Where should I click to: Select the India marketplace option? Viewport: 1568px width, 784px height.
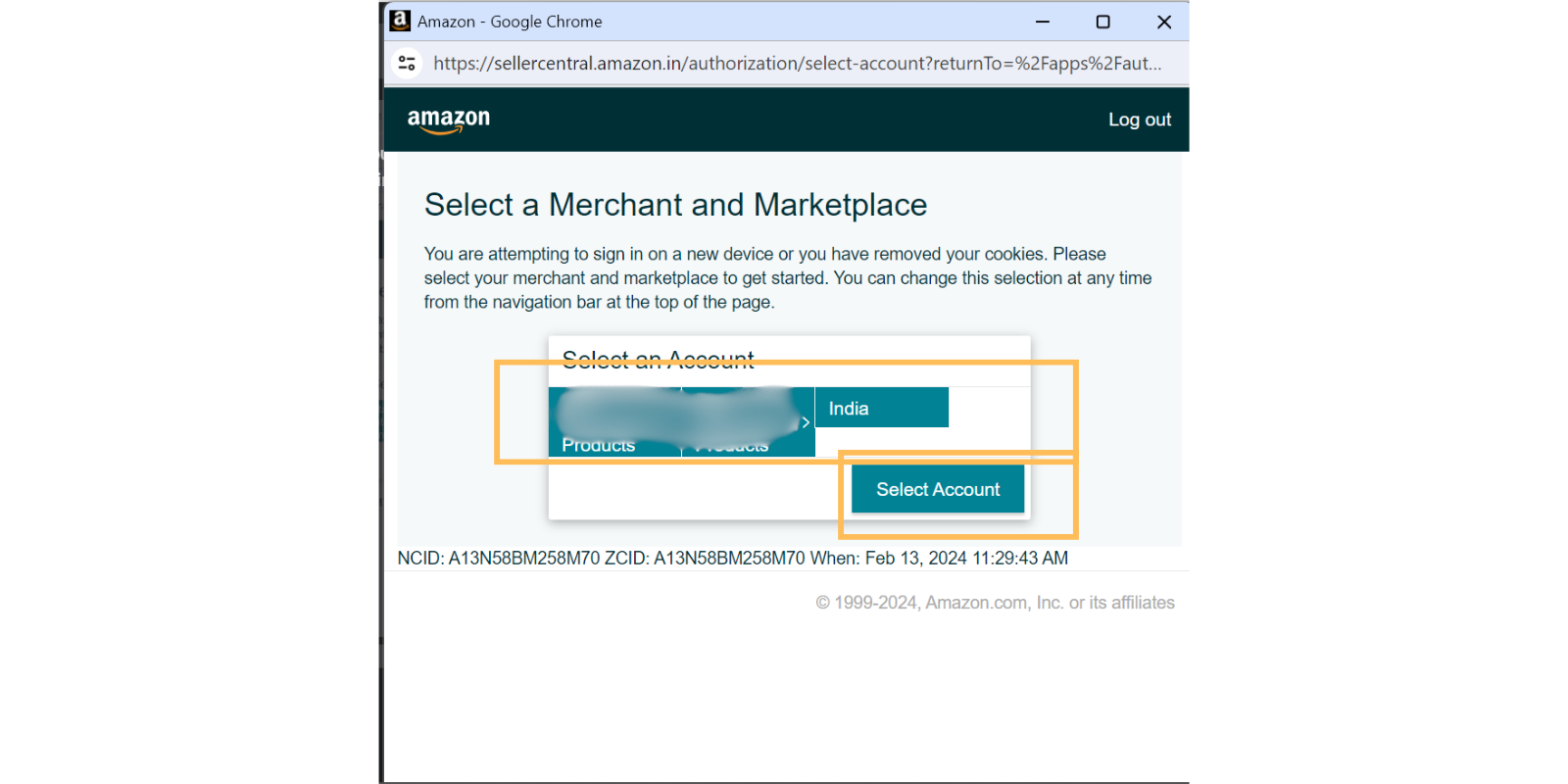881,408
